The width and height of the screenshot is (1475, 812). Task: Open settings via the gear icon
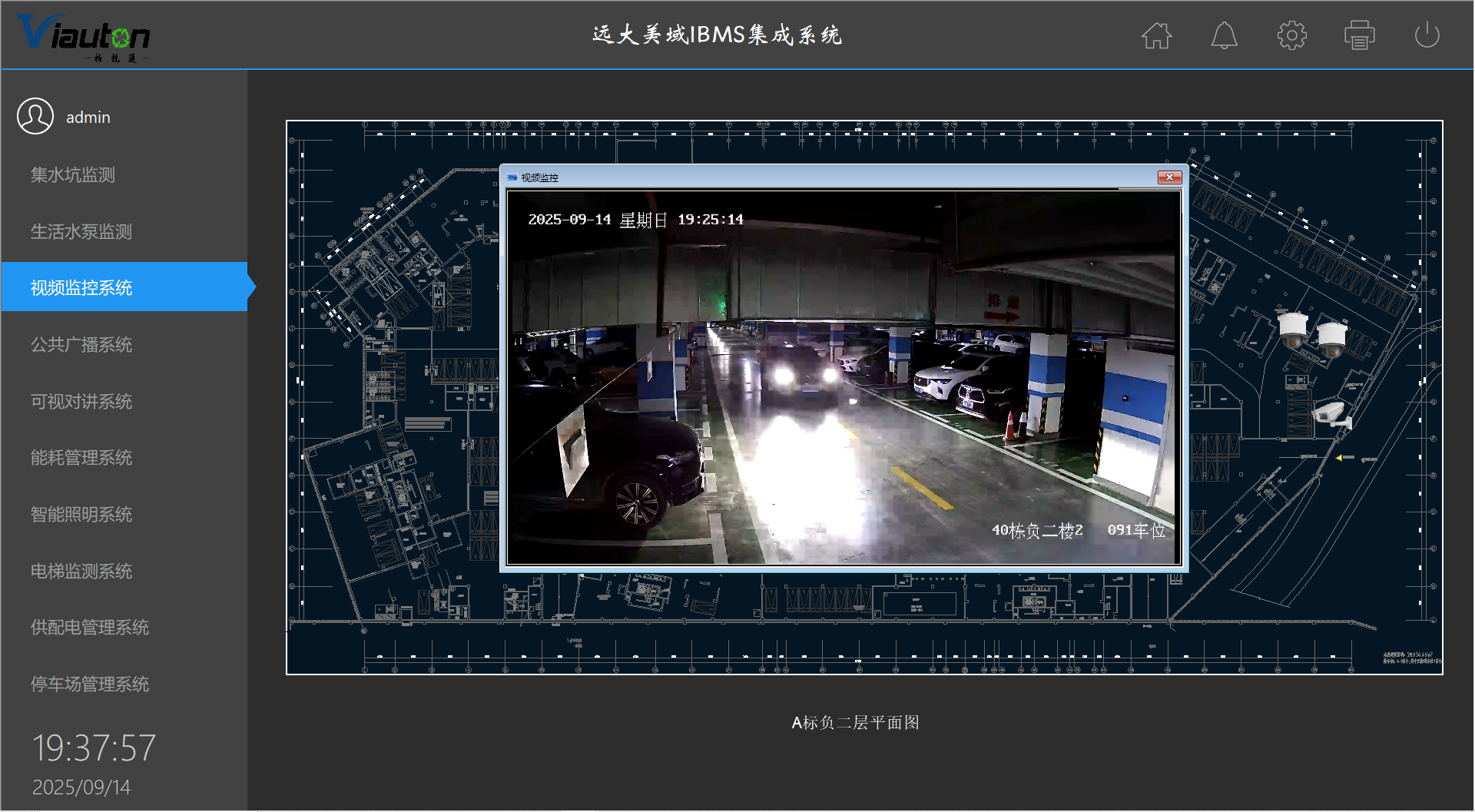point(1291,35)
